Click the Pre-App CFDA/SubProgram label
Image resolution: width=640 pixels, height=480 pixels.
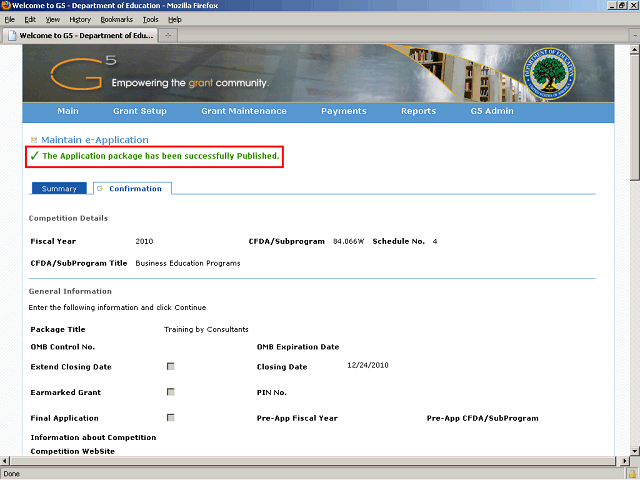[x=482, y=418]
